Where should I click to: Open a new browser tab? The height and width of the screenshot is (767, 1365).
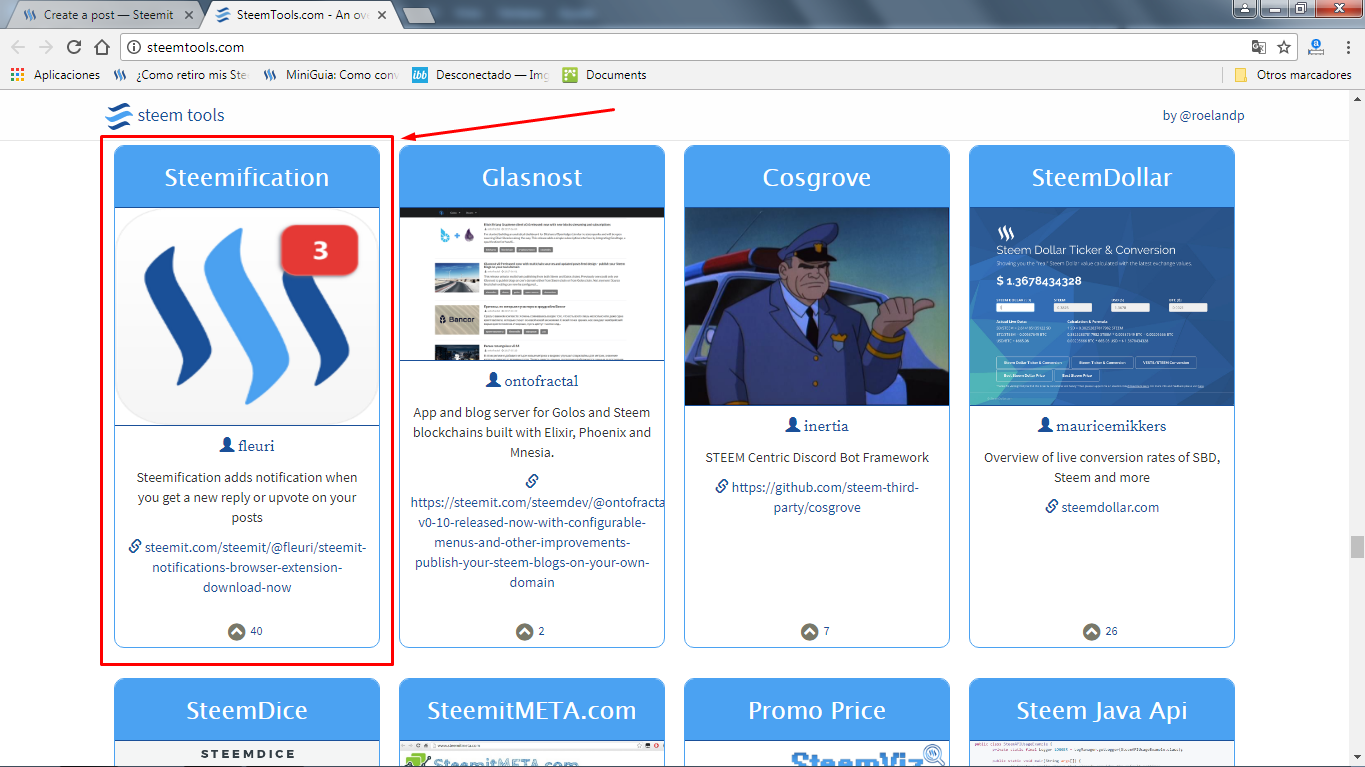(418, 15)
